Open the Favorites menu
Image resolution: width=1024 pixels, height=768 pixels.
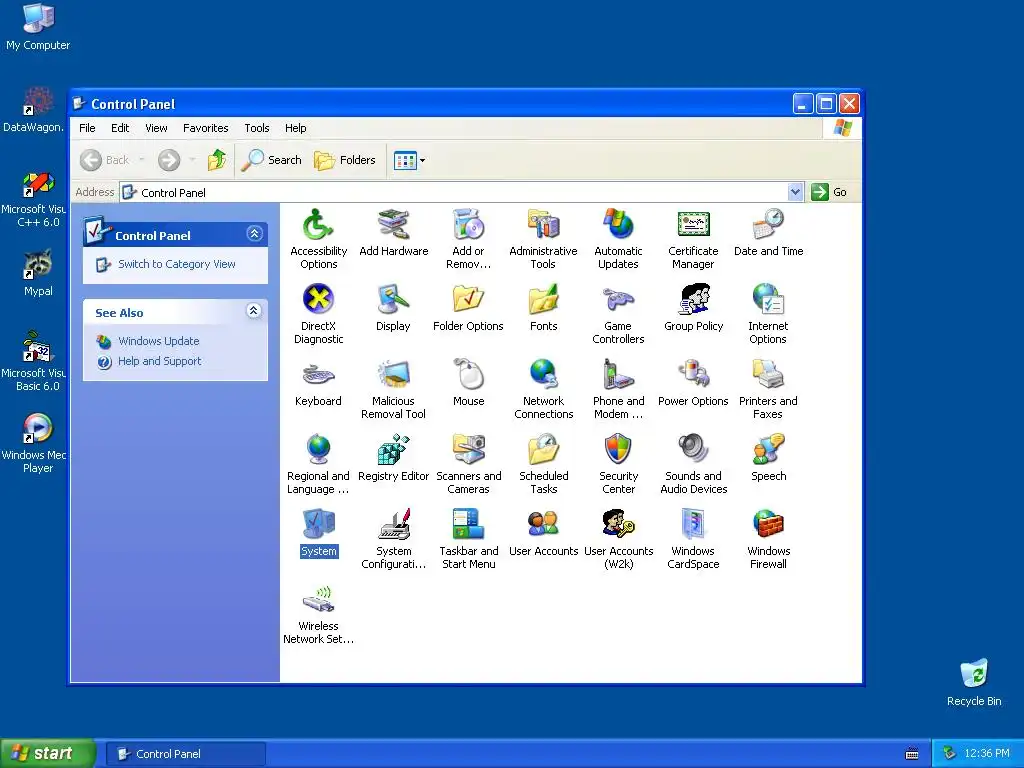click(x=206, y=128)
